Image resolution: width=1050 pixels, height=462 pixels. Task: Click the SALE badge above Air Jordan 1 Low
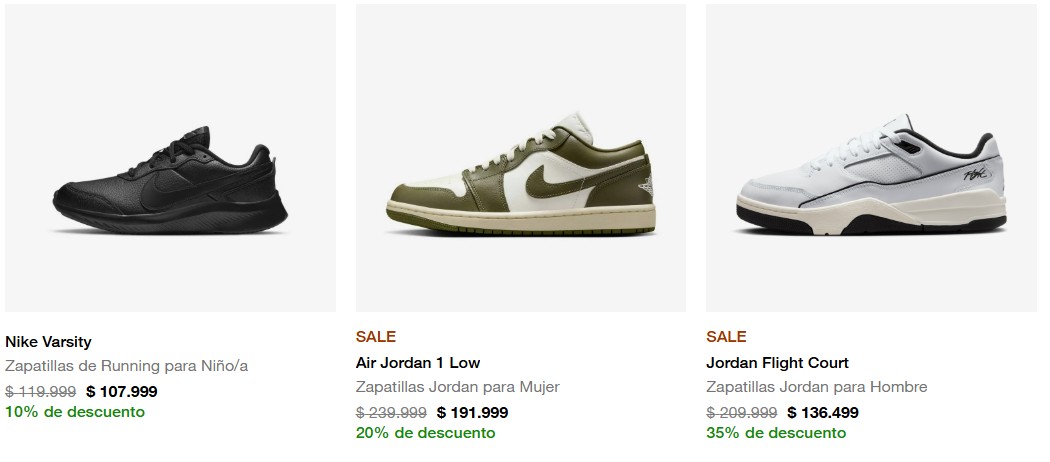376,337
